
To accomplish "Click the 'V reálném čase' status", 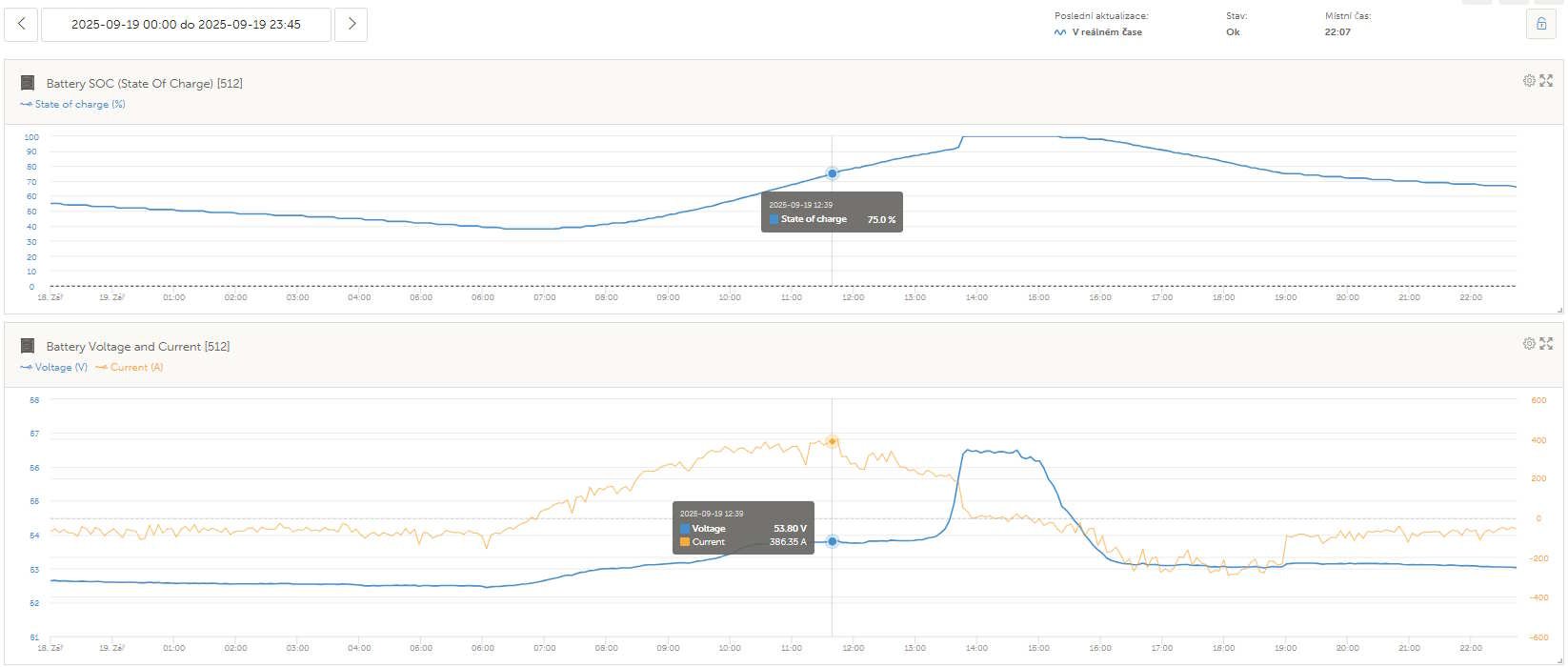I will [1106, 32].
